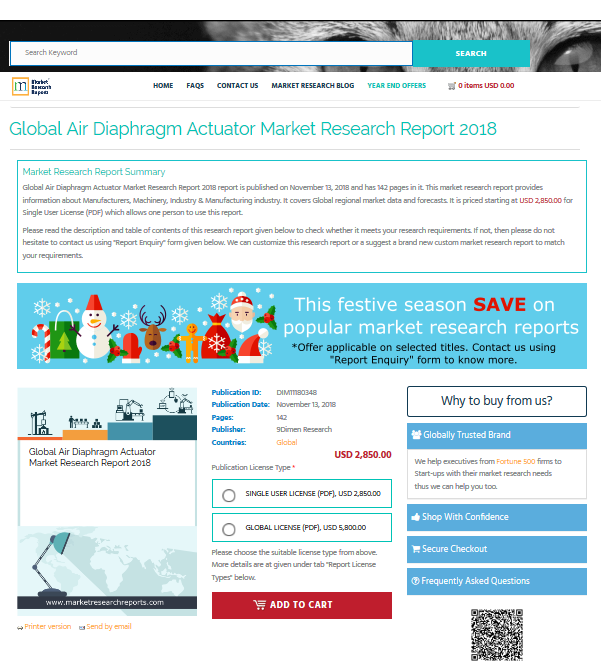Open the FAQS menu item

(x=195, y=86)
